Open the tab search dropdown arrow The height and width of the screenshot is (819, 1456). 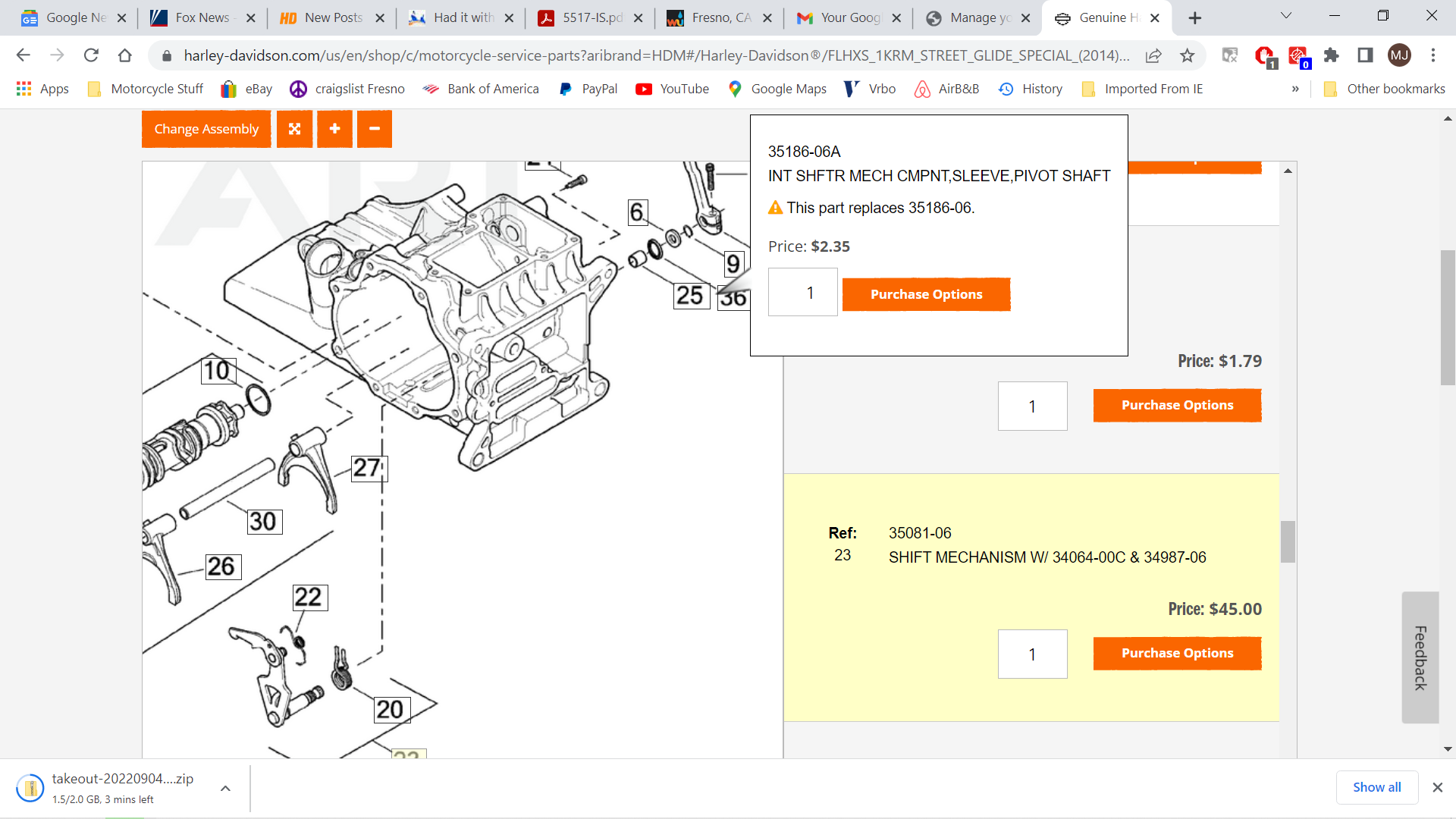point(1286,16)
